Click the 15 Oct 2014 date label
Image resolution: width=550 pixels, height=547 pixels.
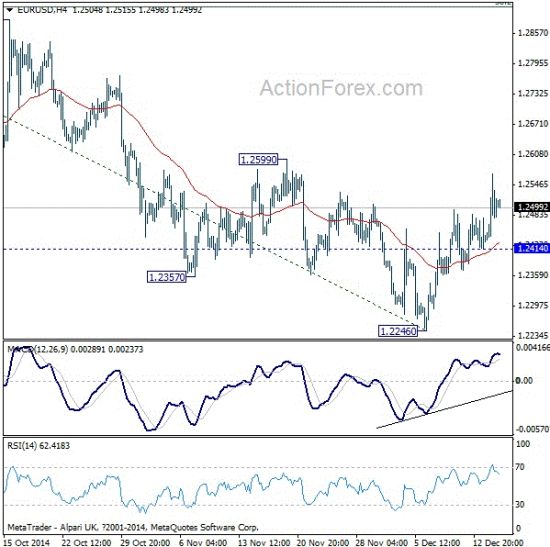pyautogui.click(x=27, y=542)
